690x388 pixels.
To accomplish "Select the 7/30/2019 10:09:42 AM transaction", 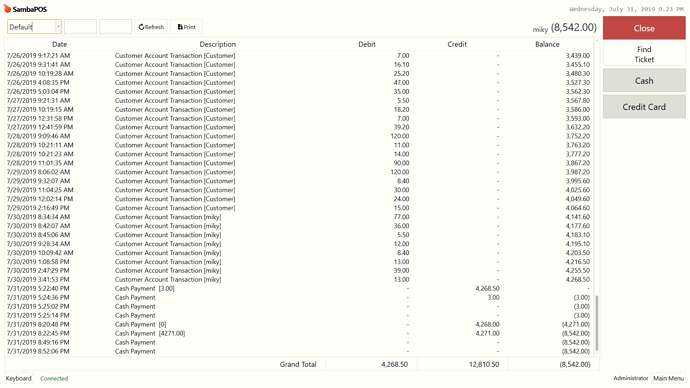I will click(299, 253).
